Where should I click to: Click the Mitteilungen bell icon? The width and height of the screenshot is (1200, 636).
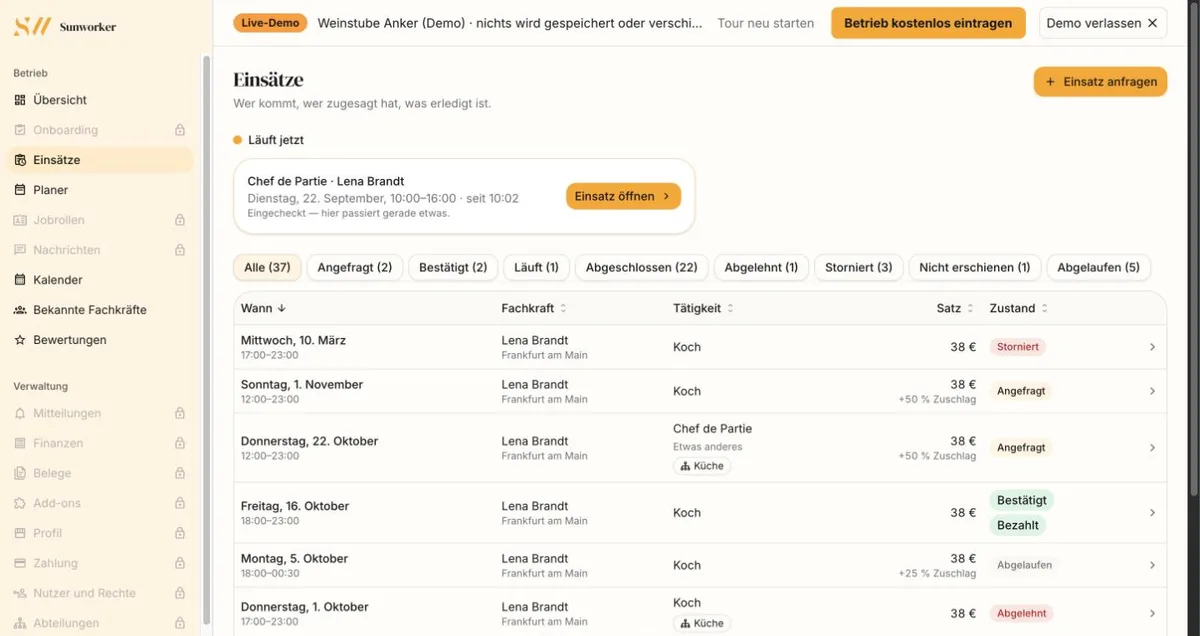pyautogui.click(x=20, y=413)
